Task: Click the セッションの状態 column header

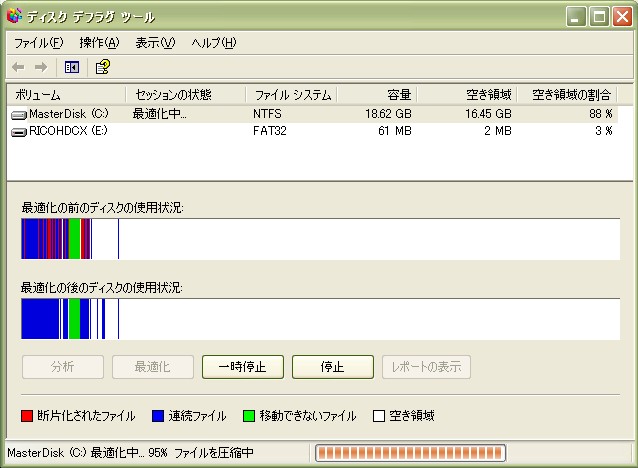Action: (186, 95)
